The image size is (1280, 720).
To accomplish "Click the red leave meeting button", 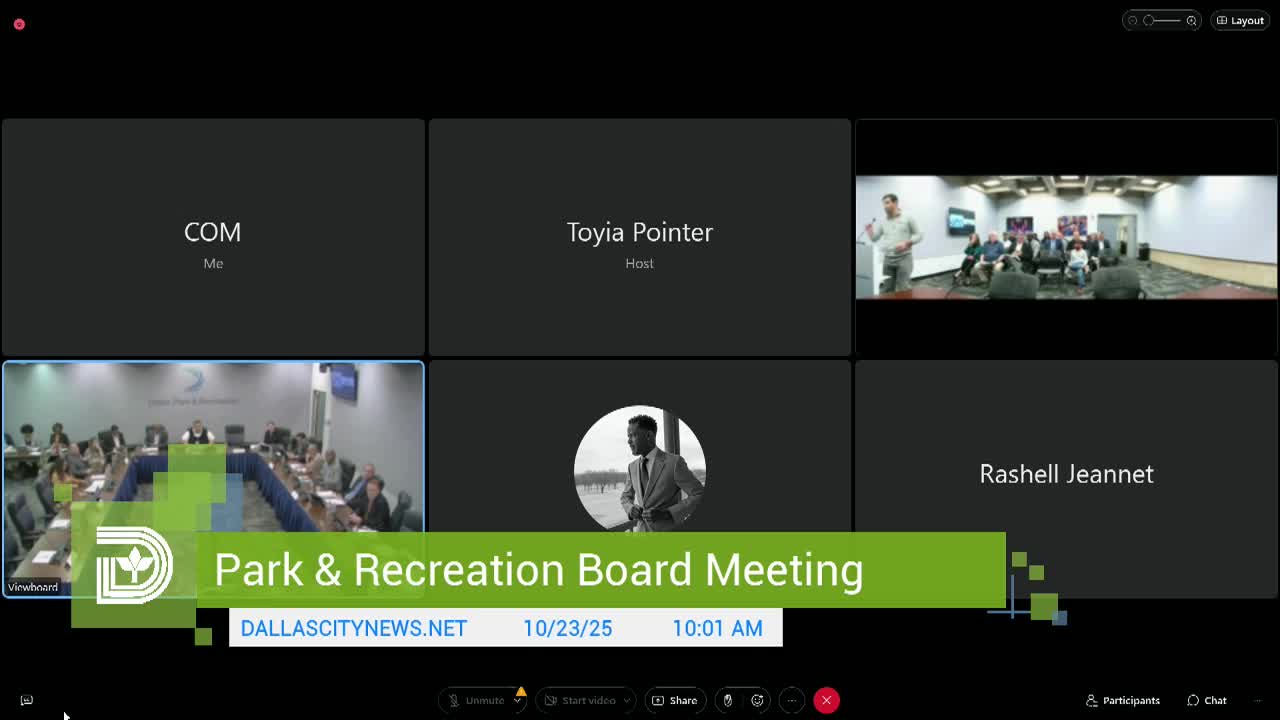I will pyautogui.click(x=826, y=700).
